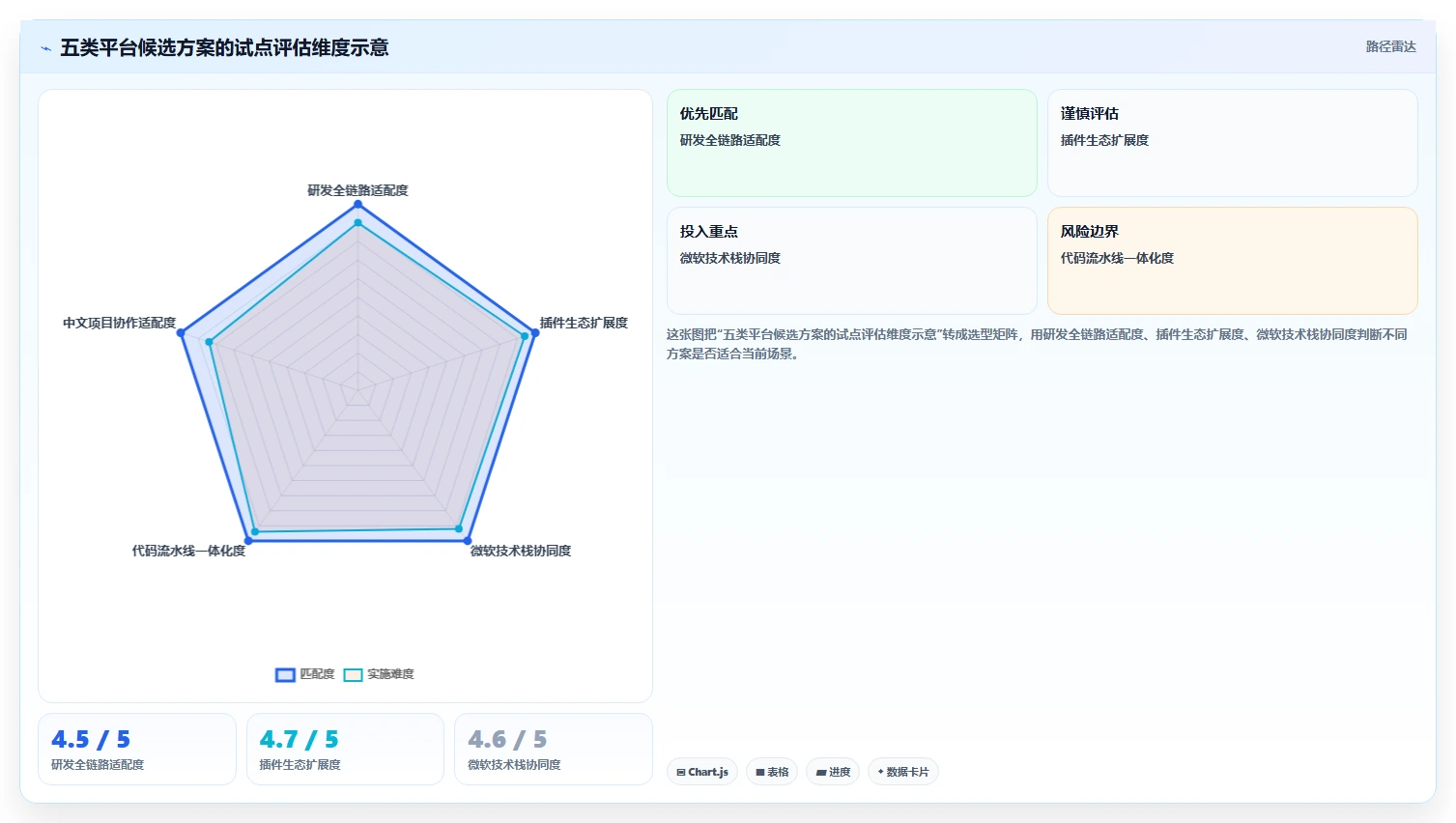The image size is (1456, 823).
Task: Click radar axis label 插件生态扩展度
Action: [584, 323]
